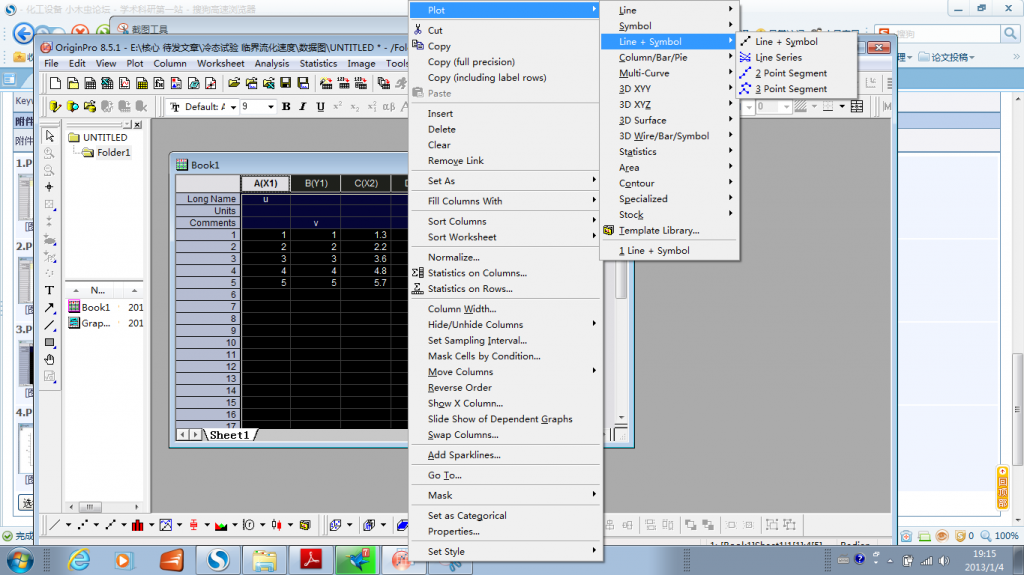Open the font size dropdown

270,107
